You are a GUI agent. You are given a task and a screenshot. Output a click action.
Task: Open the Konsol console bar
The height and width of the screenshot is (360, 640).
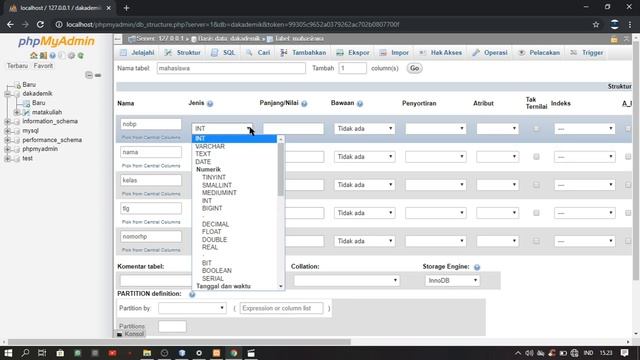[x=131, y=334]
